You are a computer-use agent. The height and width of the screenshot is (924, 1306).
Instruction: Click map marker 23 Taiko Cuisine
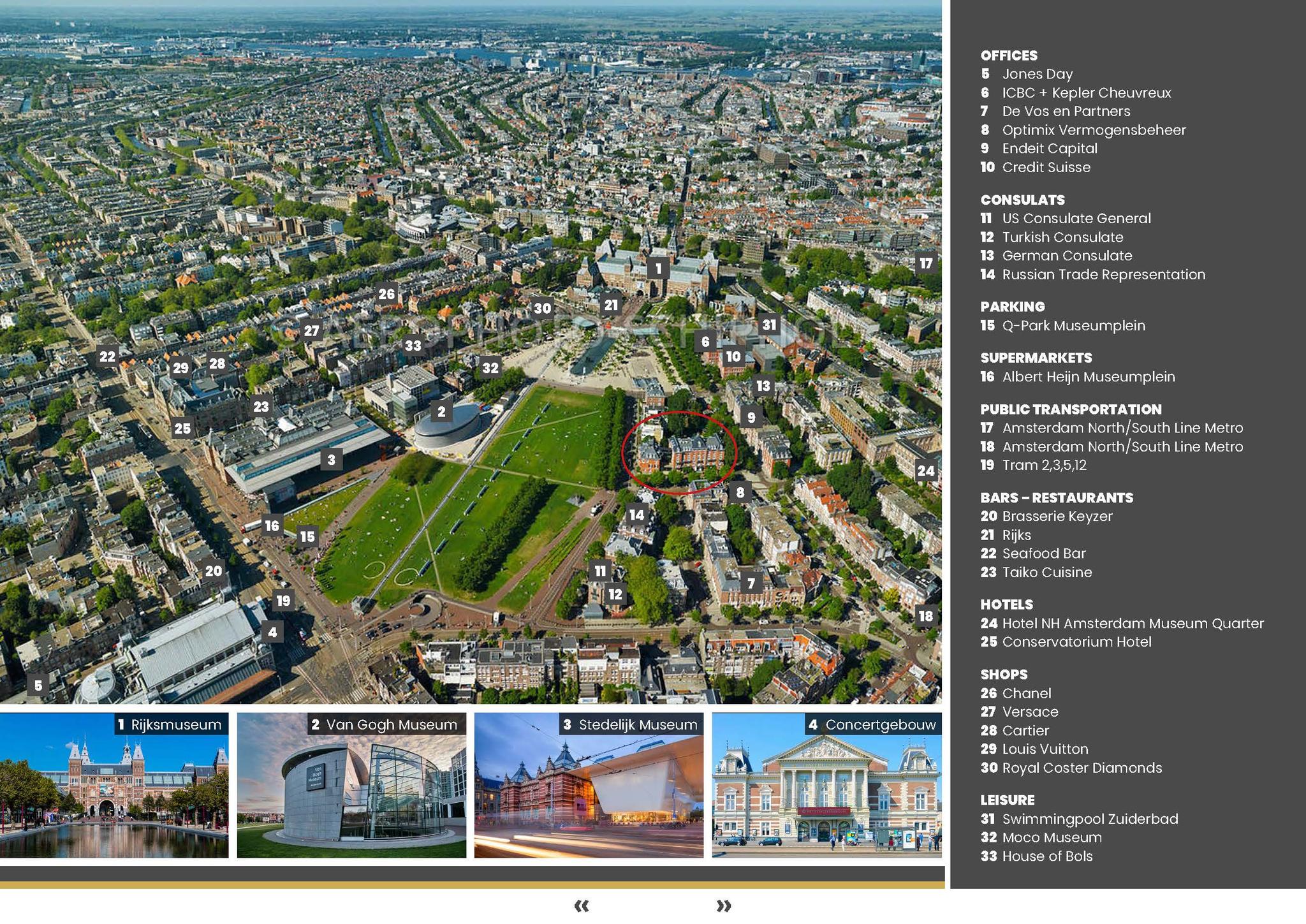[261, 406]
